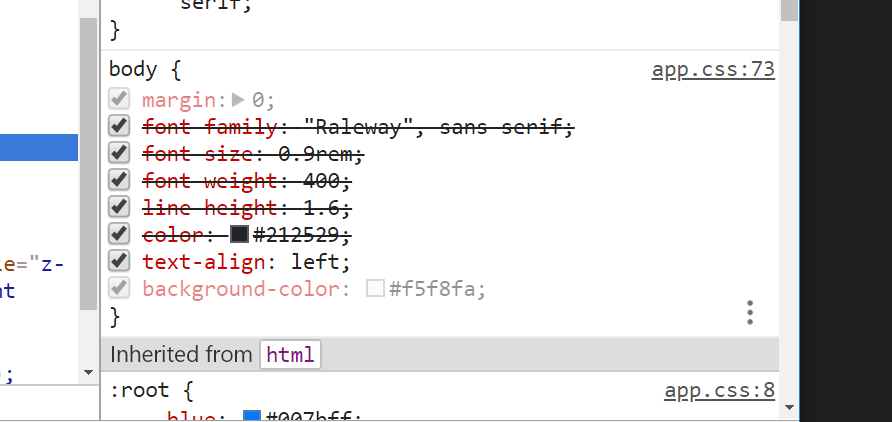Edit the :root selector text

coord(139,391)
